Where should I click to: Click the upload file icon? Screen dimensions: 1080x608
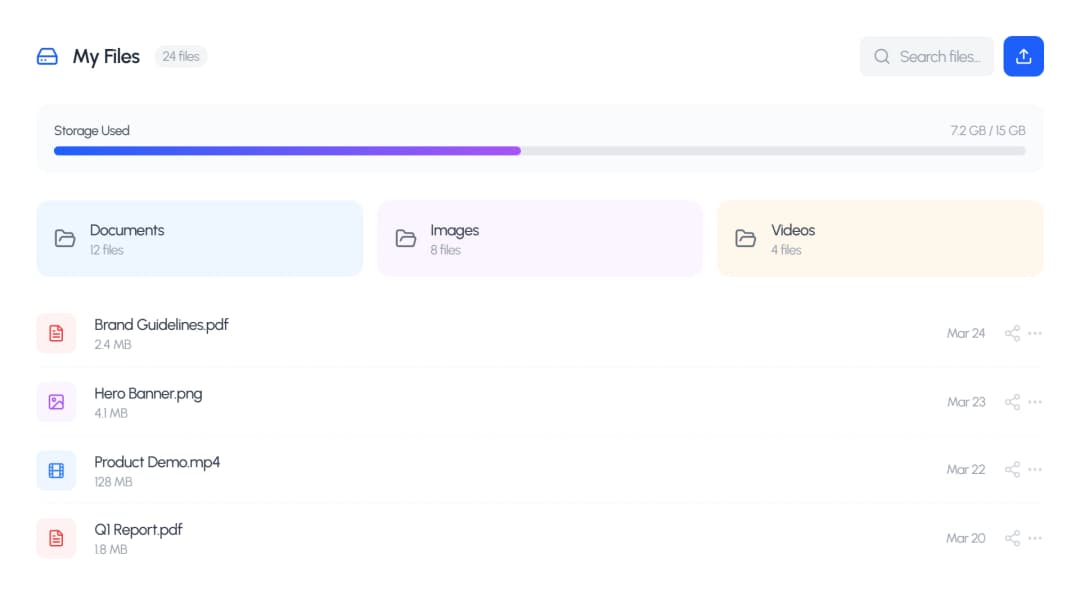pos(1023,56)
